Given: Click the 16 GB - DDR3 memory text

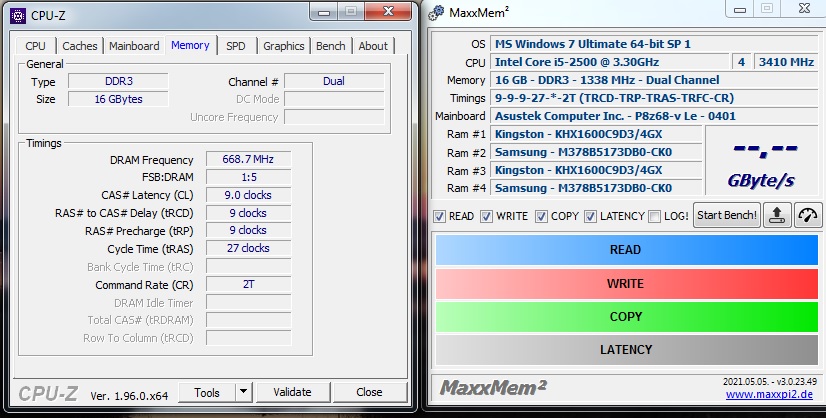Looking at the screenshot, I should point(607,80).
